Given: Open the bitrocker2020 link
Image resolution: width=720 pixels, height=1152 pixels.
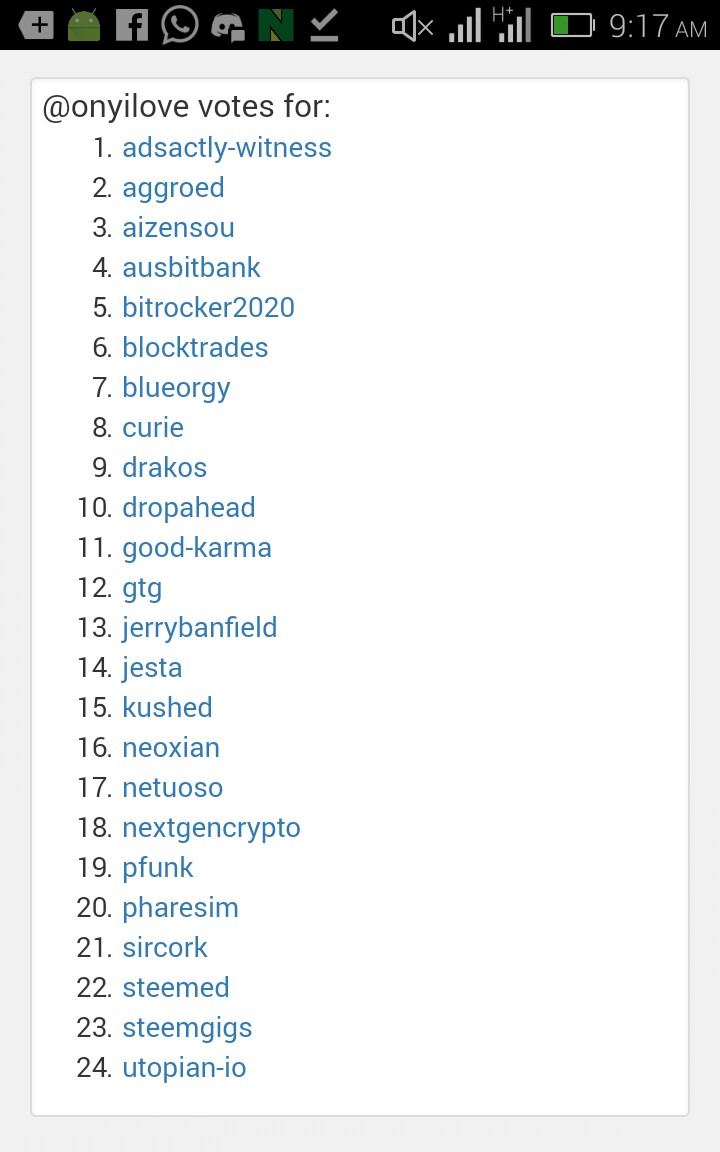Looking at the screenshot, I should click(x=208, y=308).
